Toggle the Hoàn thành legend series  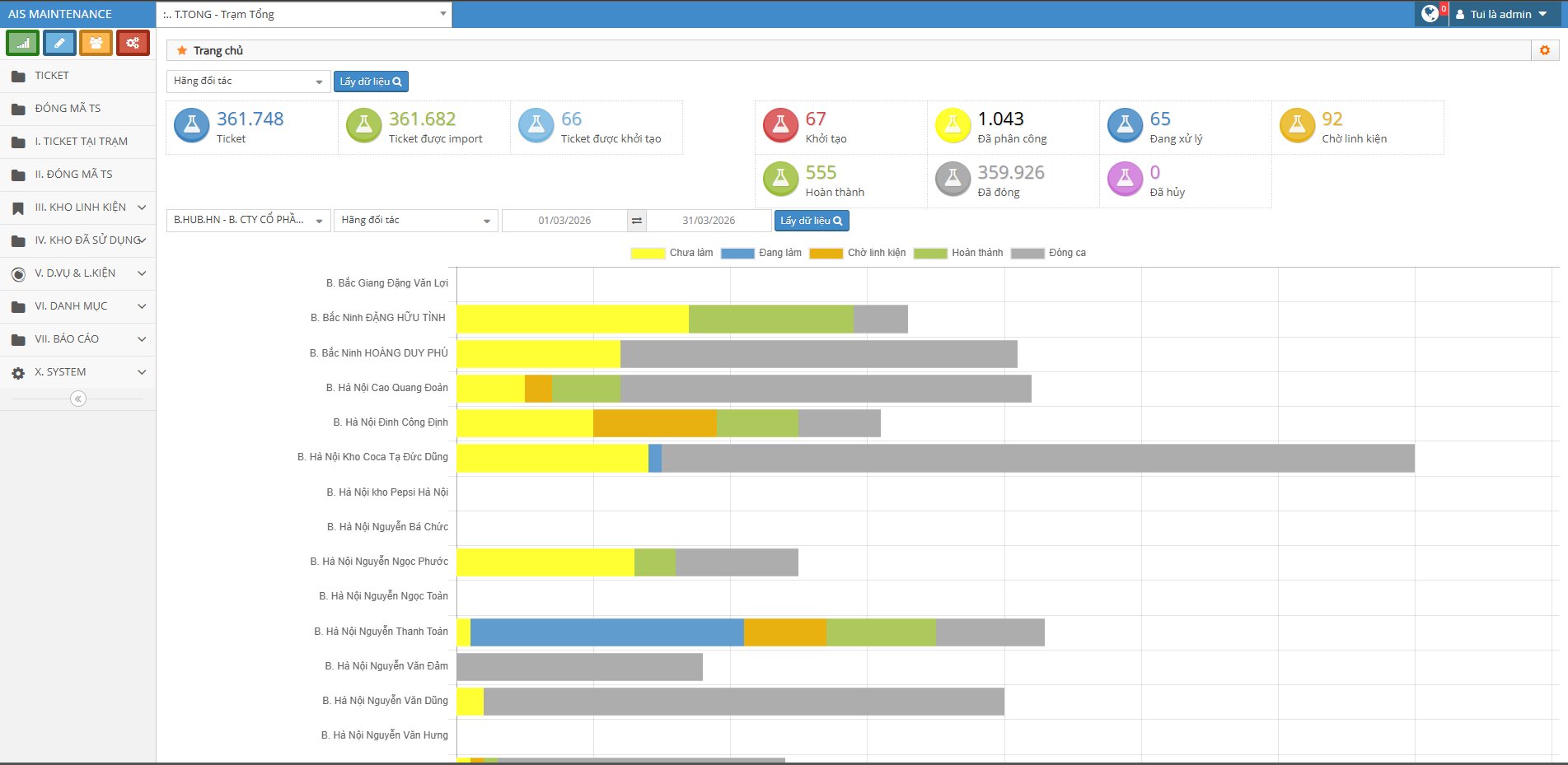[958, 253]
